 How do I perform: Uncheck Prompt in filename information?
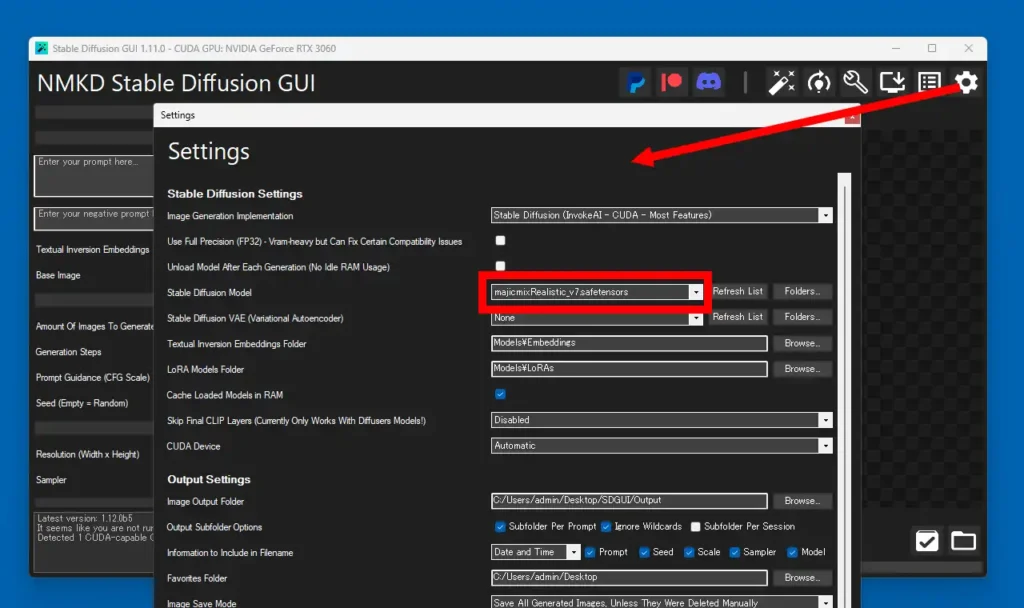tap(590, 552)
